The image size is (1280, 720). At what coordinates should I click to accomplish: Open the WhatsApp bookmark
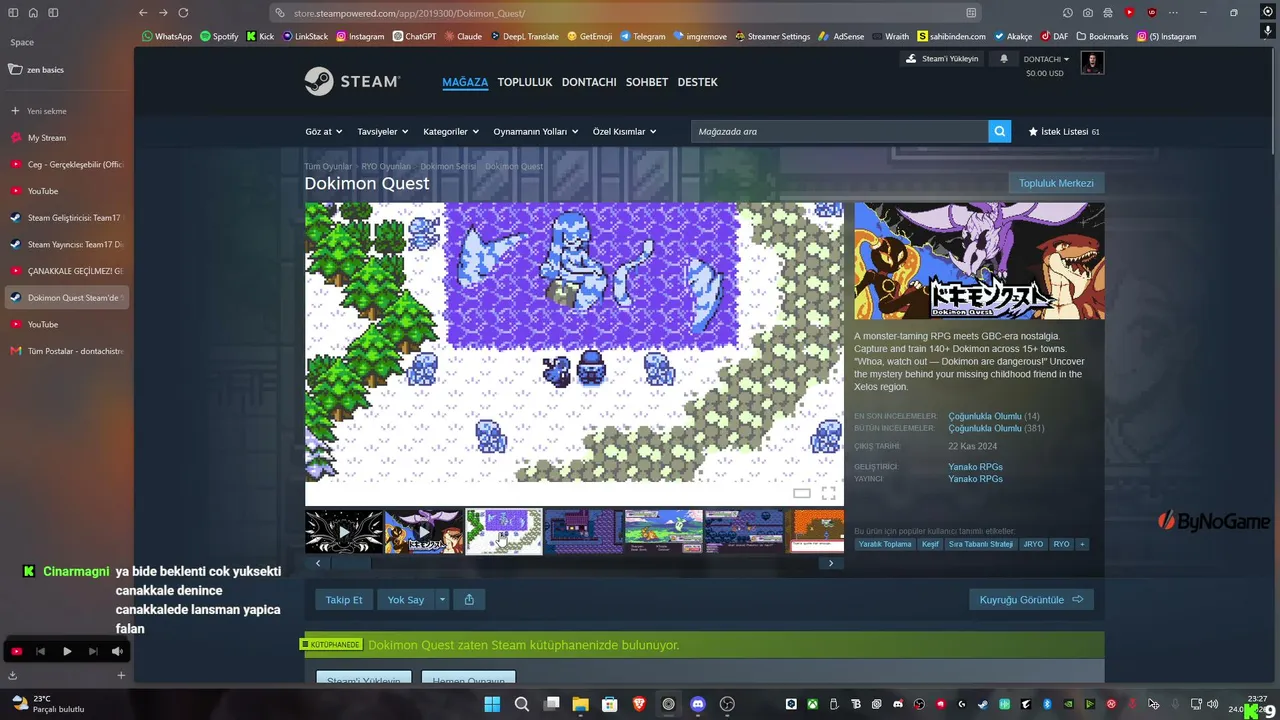pos(167,36)
